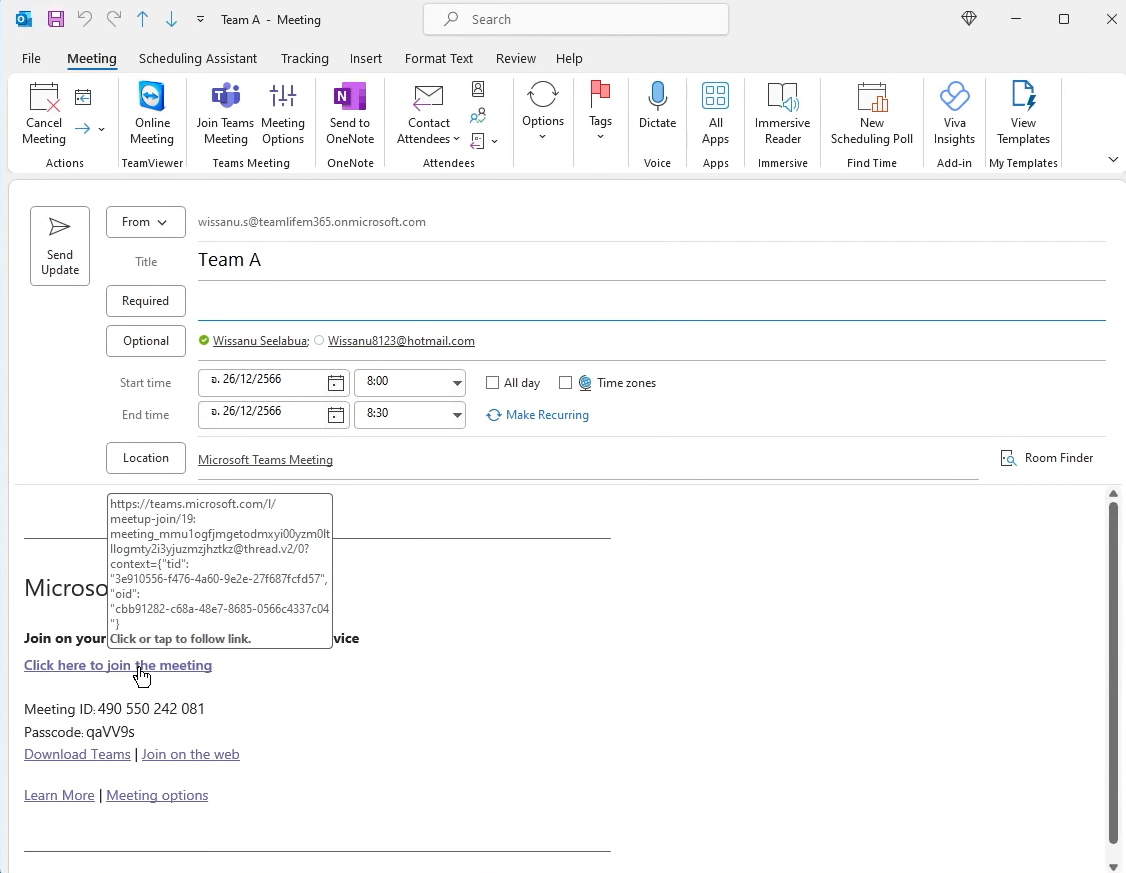Screen dimensions: 1126x873
Task: Select the Meeting ribbon tab
Action: pyautogui.click(x=92, y=58)
